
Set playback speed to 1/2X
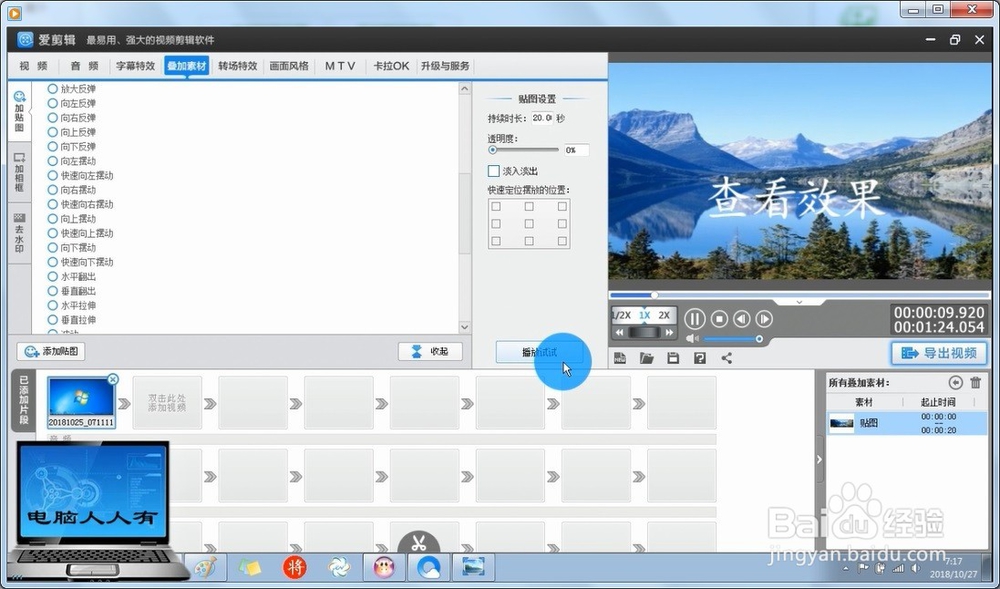pos(622,315)
